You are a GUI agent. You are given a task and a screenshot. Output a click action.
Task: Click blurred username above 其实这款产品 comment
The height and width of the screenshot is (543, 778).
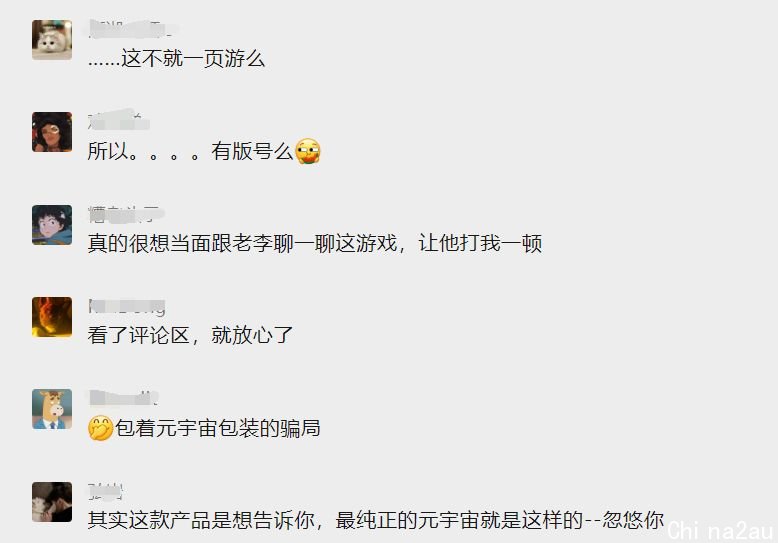[105, 491]
